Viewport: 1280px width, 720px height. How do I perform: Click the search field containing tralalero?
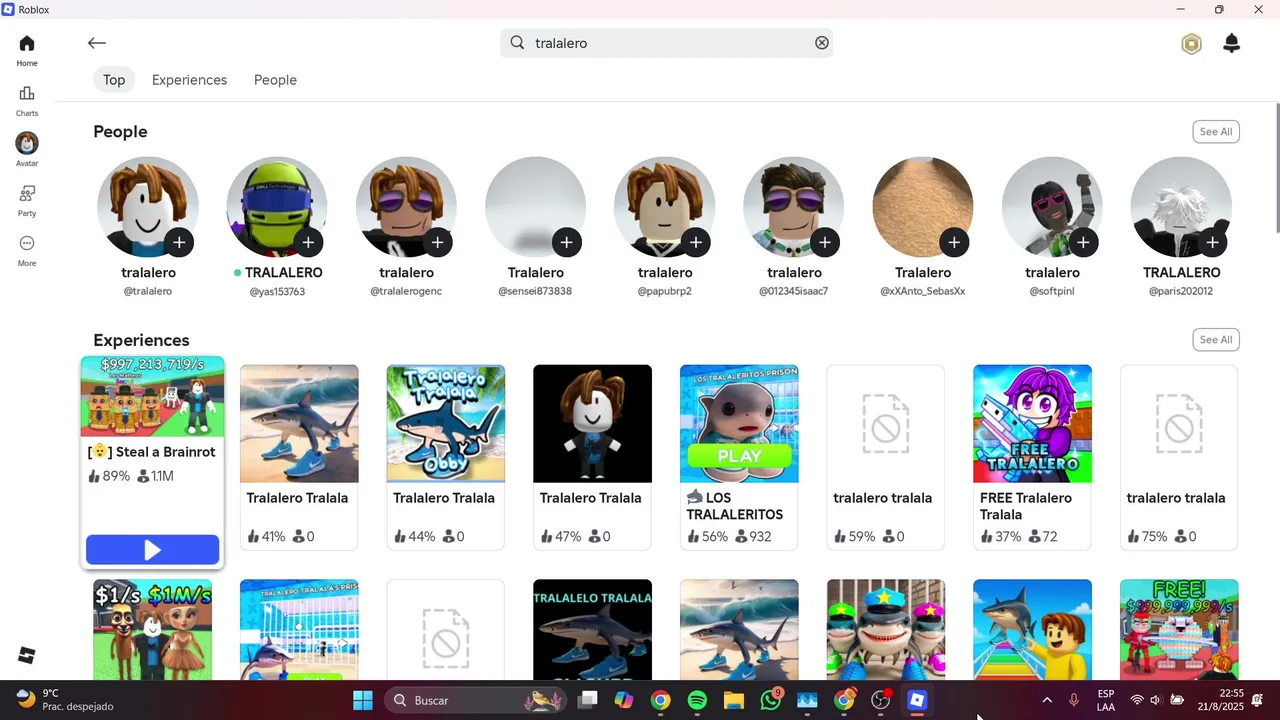(x=666, y=43)
